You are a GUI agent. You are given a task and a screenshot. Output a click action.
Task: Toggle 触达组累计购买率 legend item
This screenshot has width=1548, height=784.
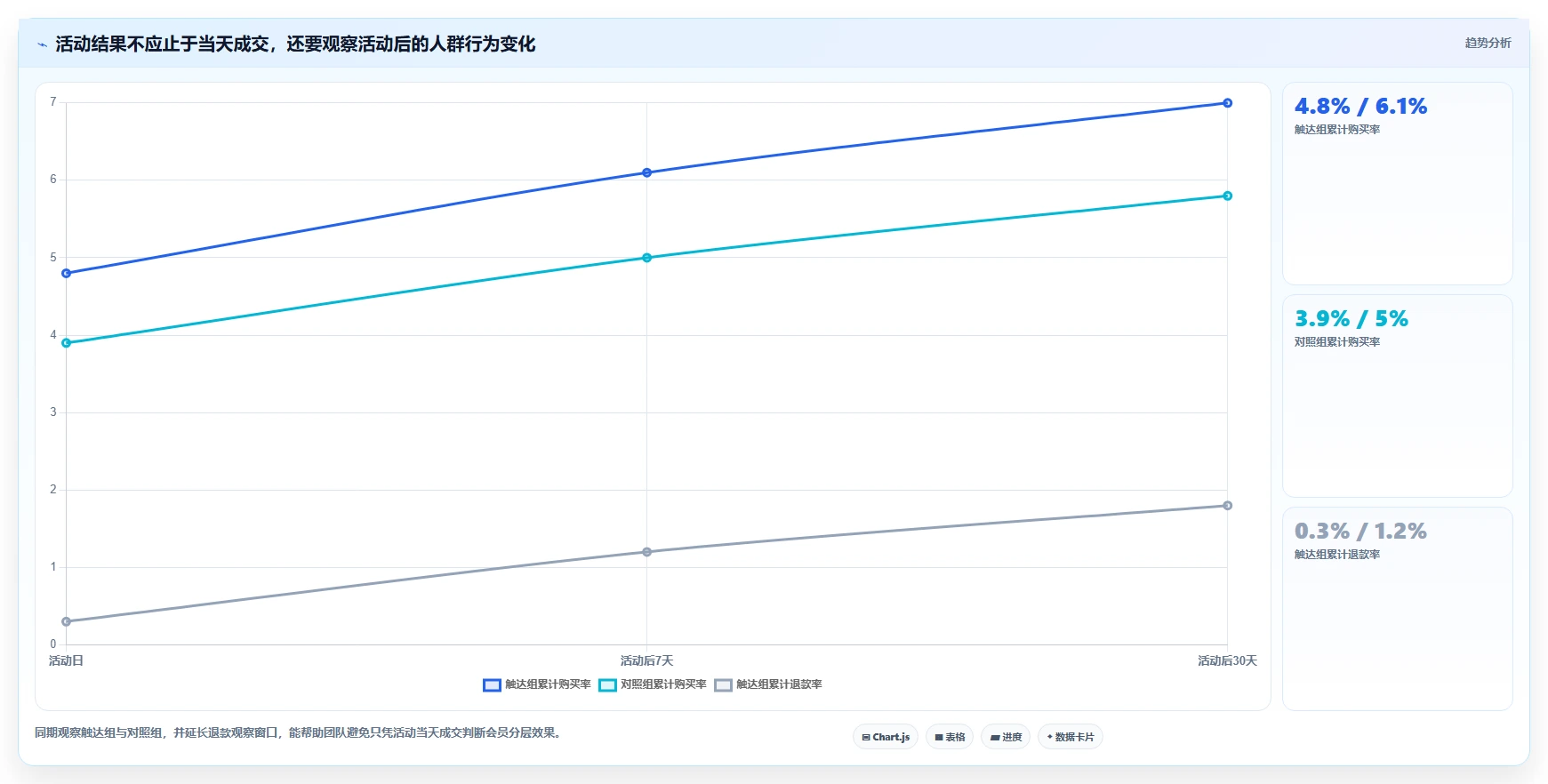click(x=537, y=684)
